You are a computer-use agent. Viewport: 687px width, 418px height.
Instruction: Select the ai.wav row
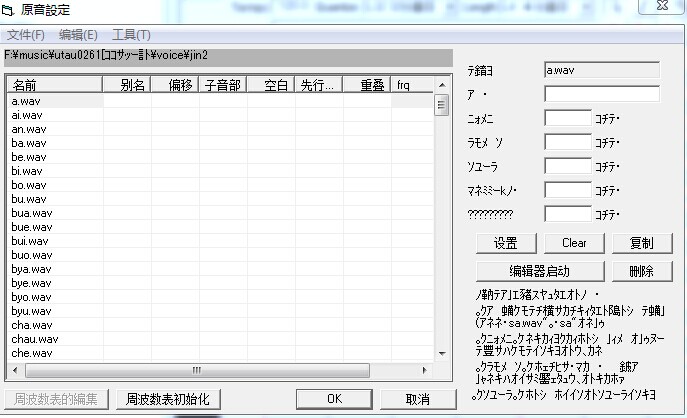tap(220, 115)
